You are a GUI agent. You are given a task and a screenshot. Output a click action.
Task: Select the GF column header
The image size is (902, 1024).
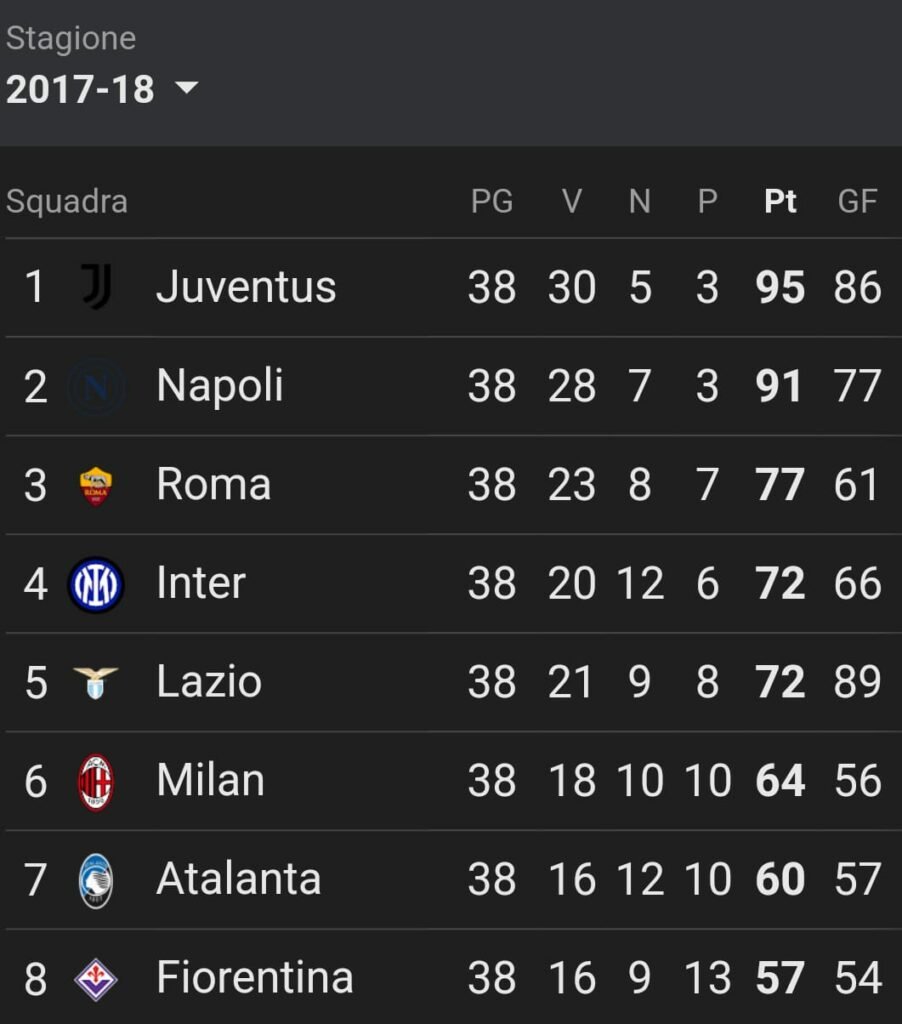pos(857,201)
